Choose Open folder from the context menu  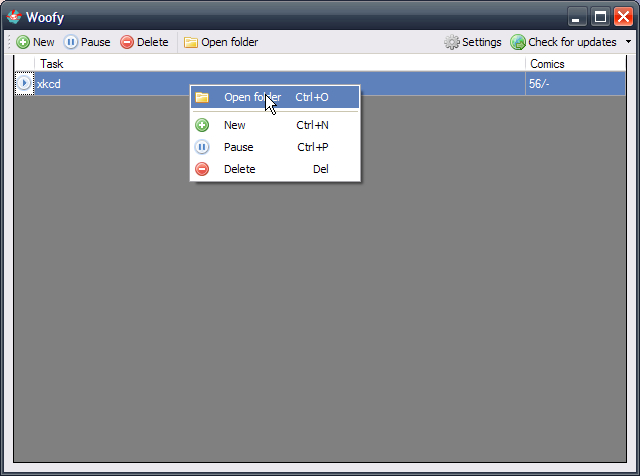tap(275, 97)
